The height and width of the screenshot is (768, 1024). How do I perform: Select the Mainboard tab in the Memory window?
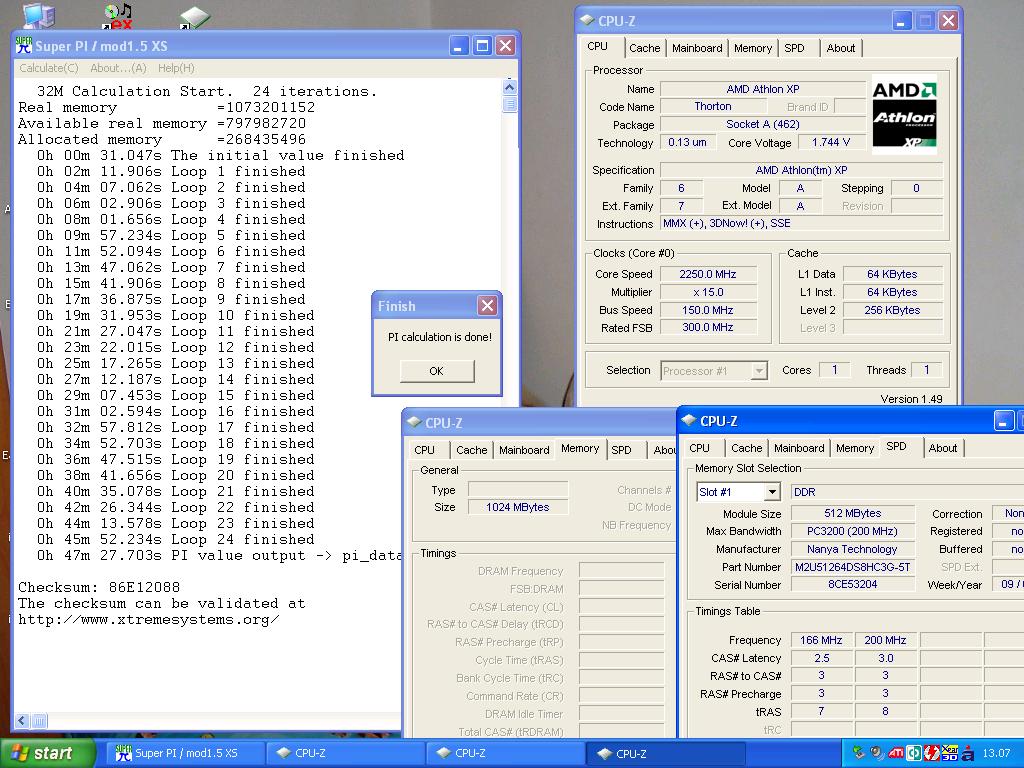524,450
